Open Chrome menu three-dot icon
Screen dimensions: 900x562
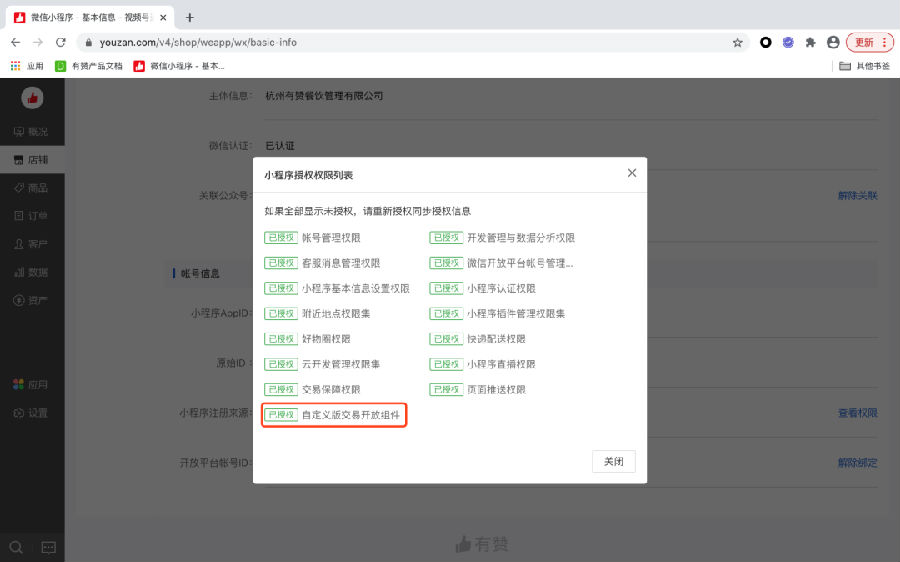(x=885, y=42)
